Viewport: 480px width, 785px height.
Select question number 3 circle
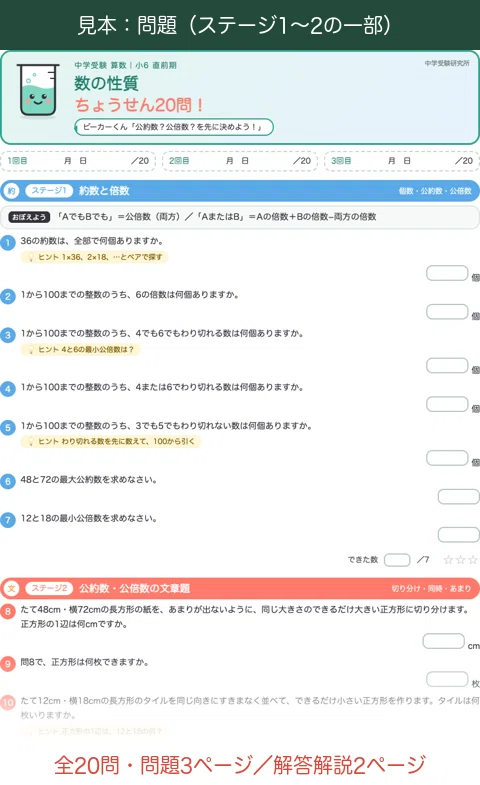[8, 335]
